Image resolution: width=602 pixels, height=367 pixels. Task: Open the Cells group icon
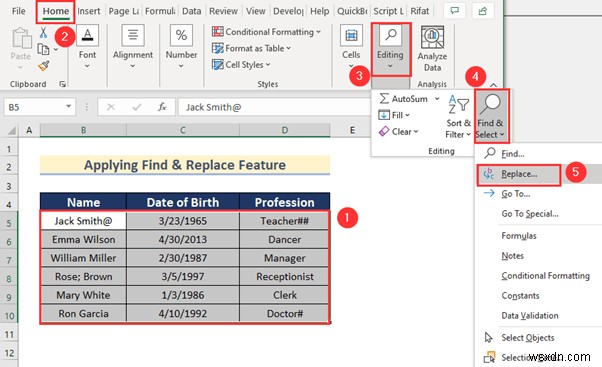(351, 35)
